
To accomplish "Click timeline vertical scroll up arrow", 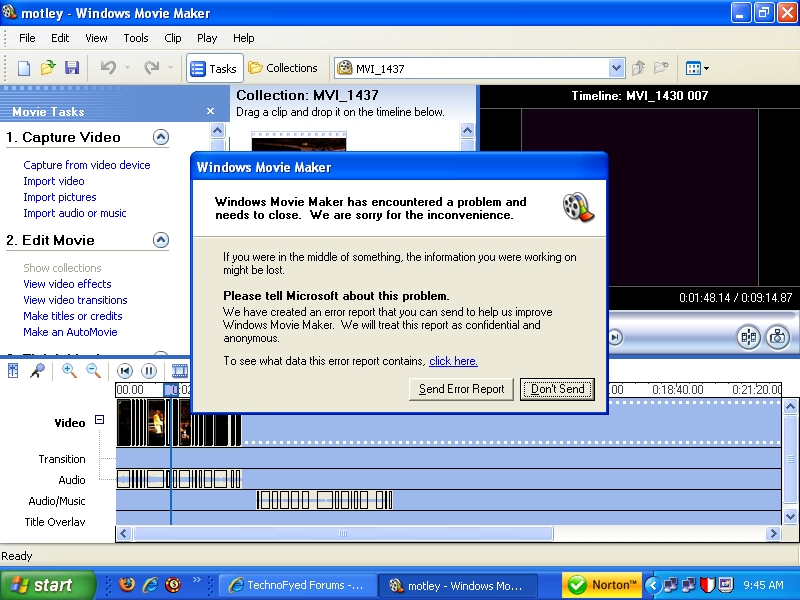I will 790,407.
